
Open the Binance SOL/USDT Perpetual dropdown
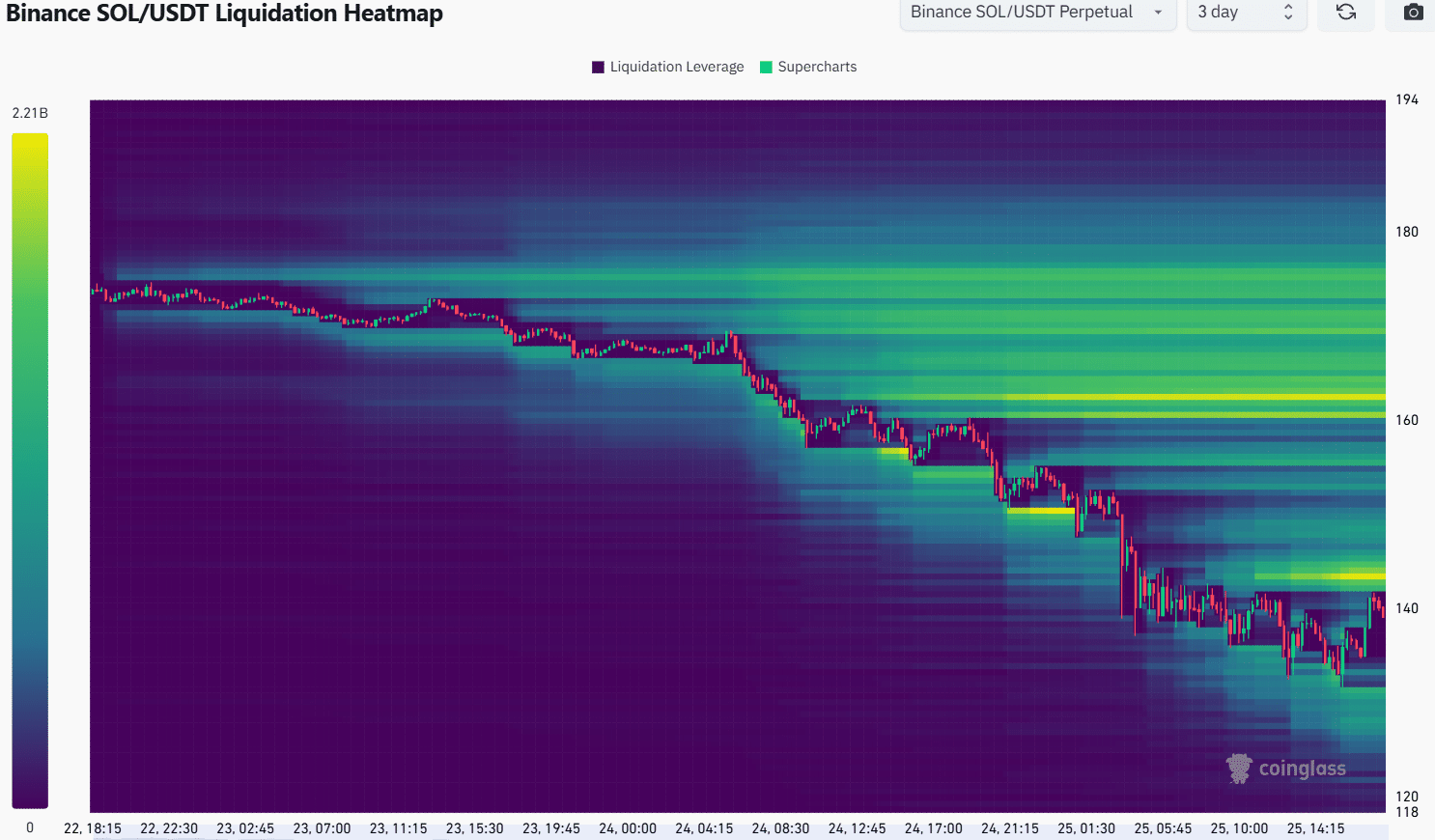pyautogui.click(x=1038, y=14)
